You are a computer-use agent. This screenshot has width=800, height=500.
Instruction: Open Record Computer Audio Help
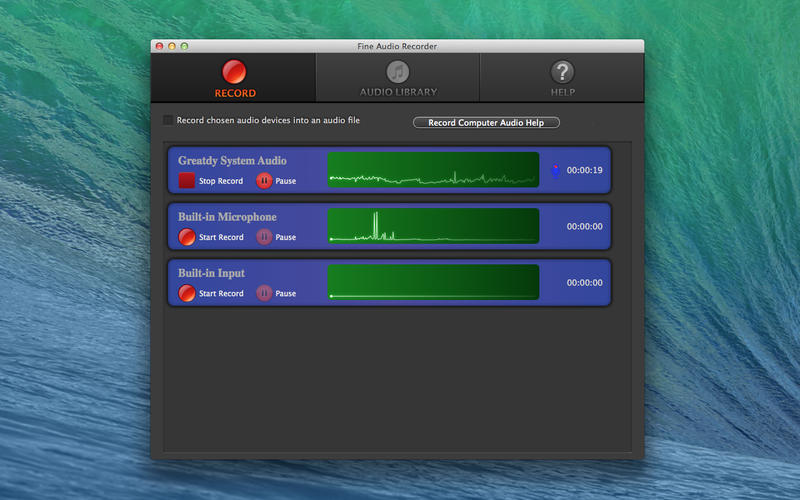(486, 122)
